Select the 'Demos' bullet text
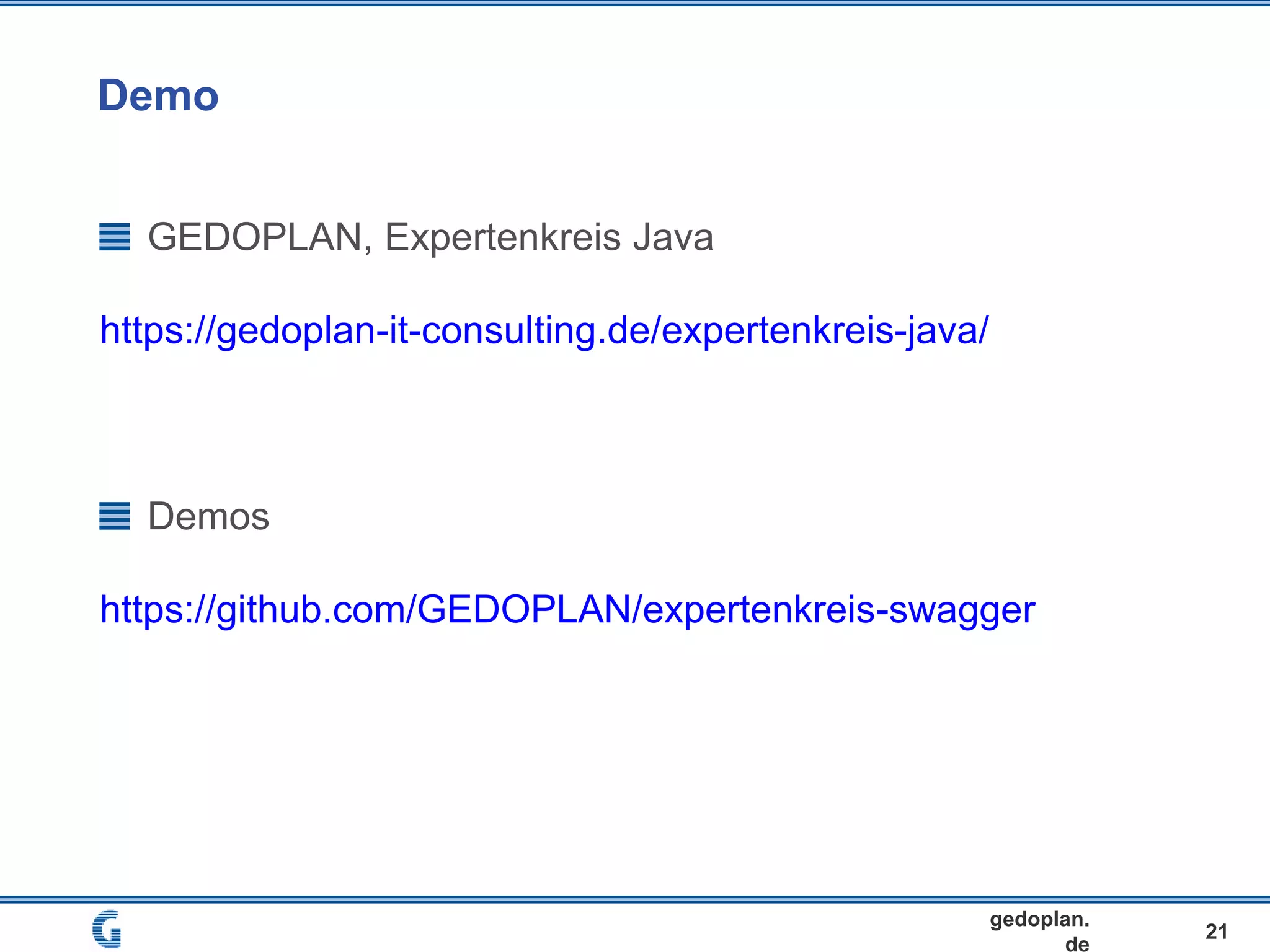Screen dimensions: 1270x952 point(208,516)
